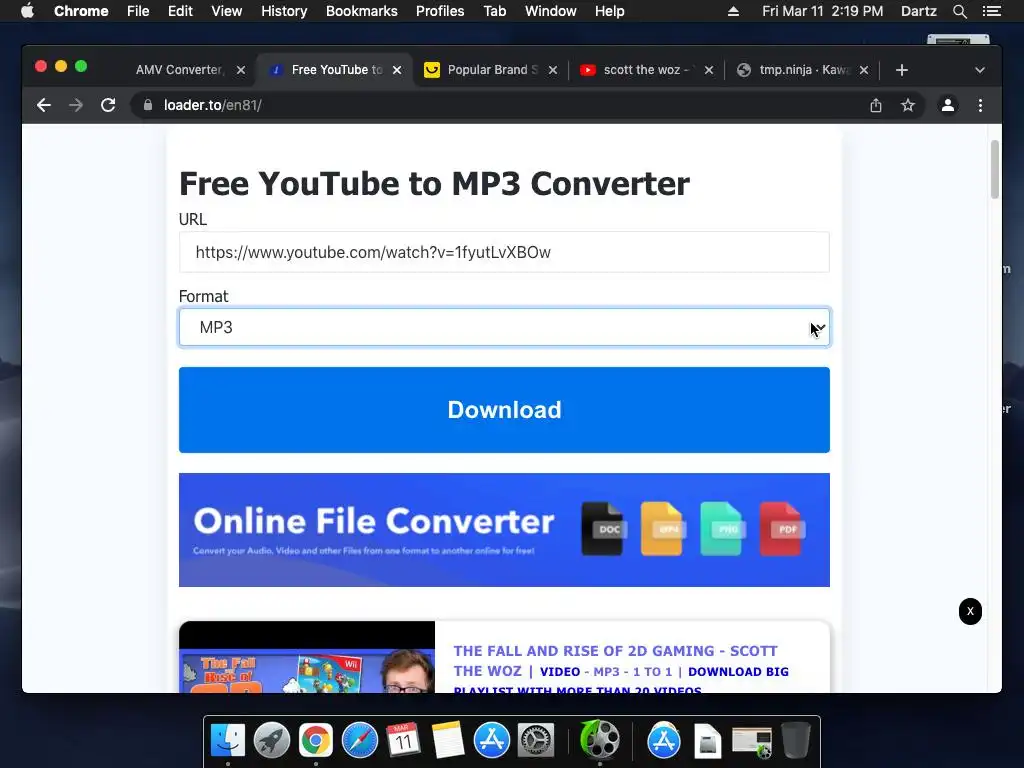Go back using the browser back arrow

coord(44,105)
